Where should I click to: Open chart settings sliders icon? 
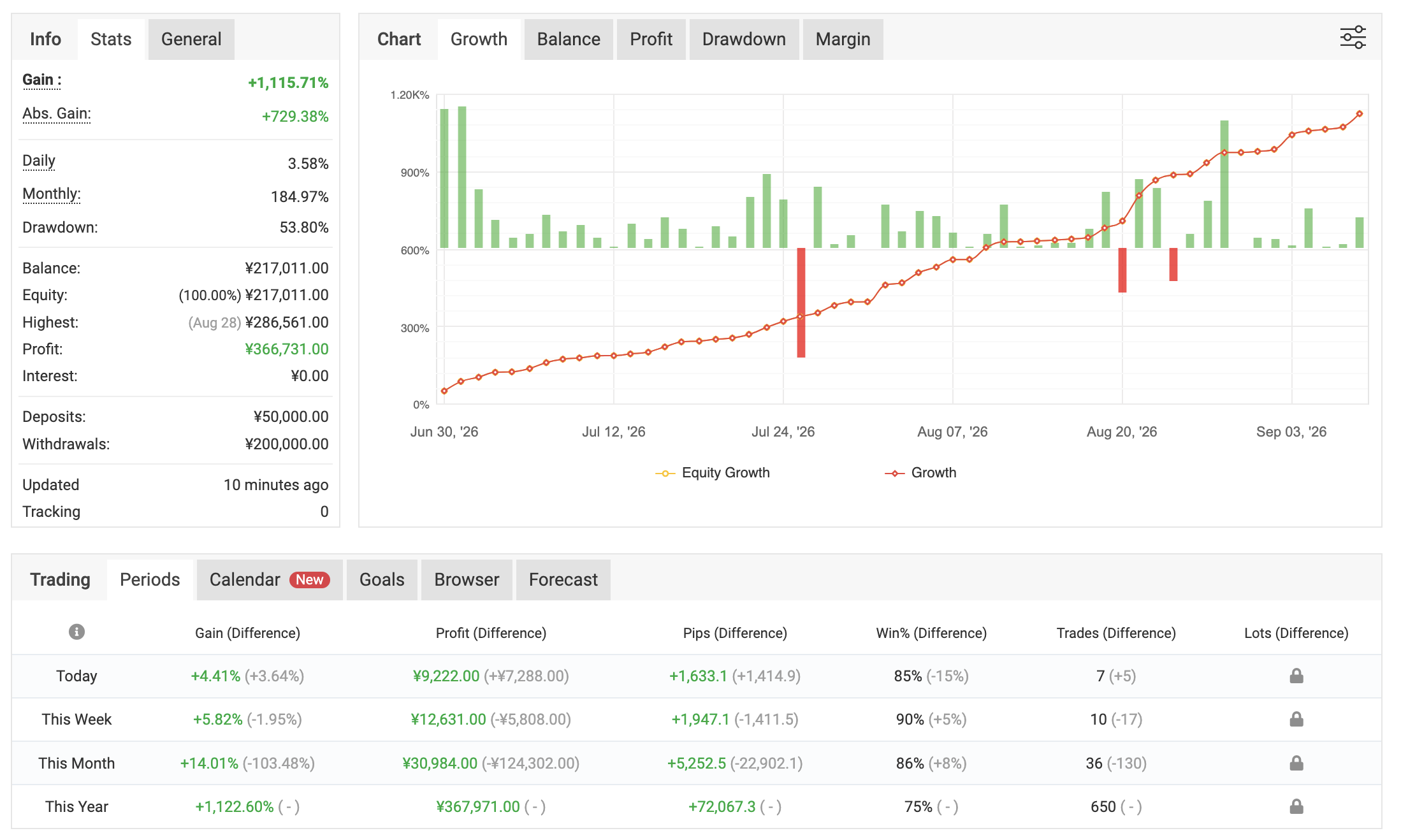pyautogui.click(x=1352, y=38)
